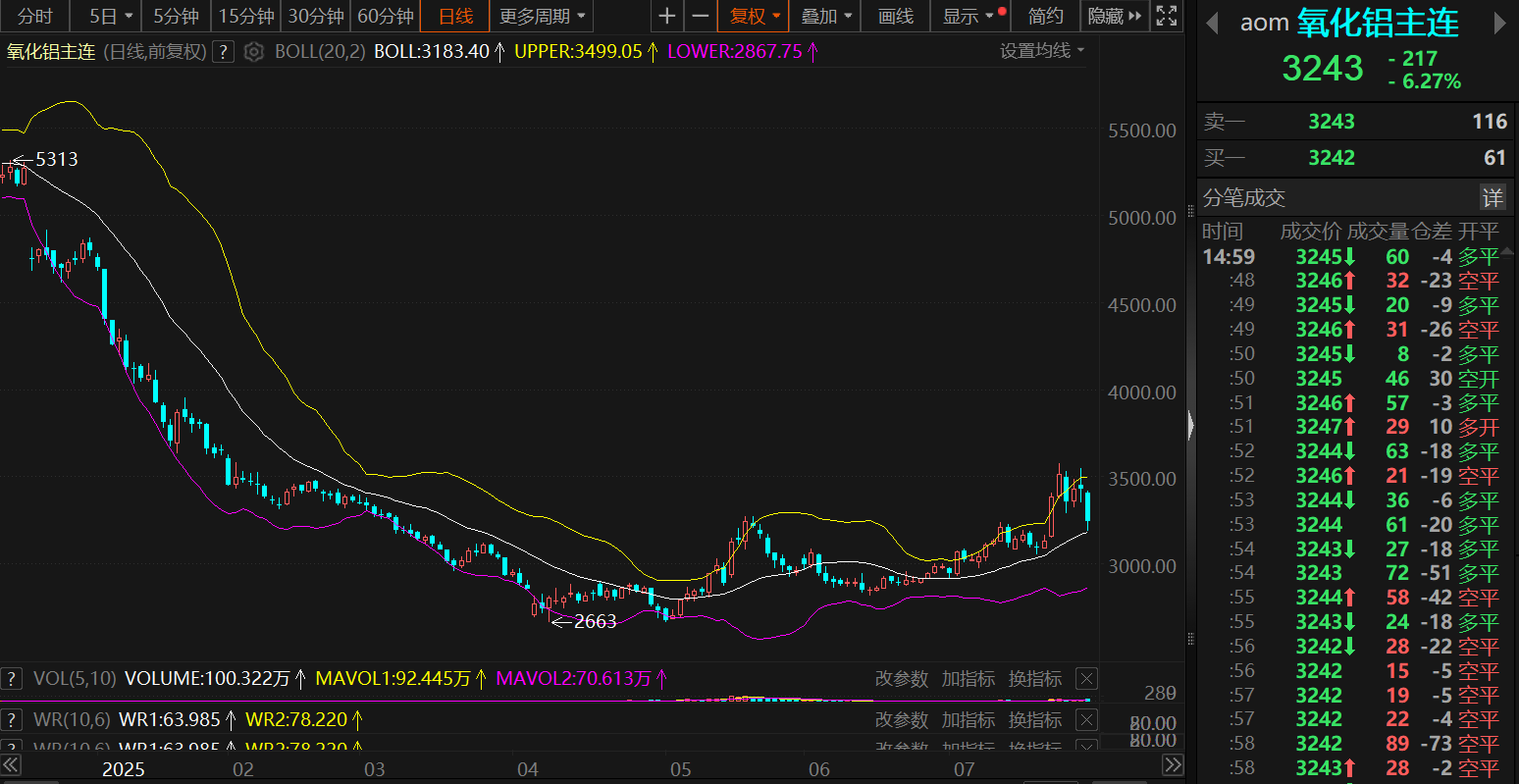Toggle the 画线 drawing mode
Viewport: 1519px width, 784px height.
[x=895, y=16]
